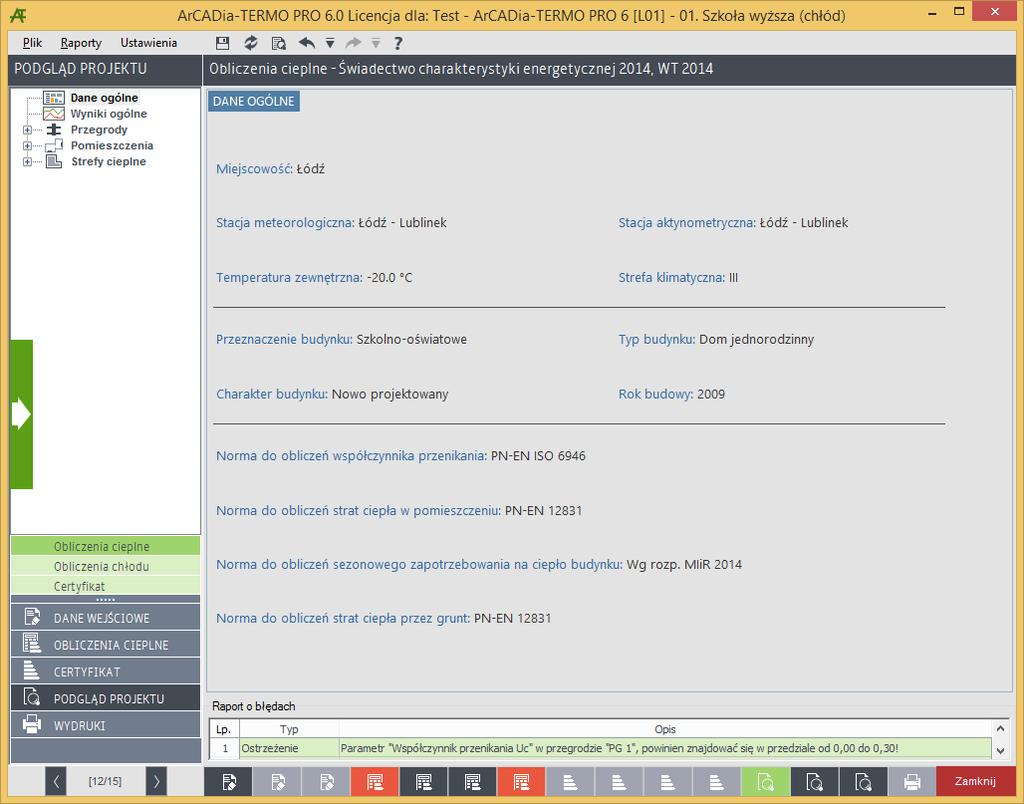This screenshot has height=804, width=1024.
Task: Open the DANE WEJŚCIOWE section
Action: (x=105, y=617)
